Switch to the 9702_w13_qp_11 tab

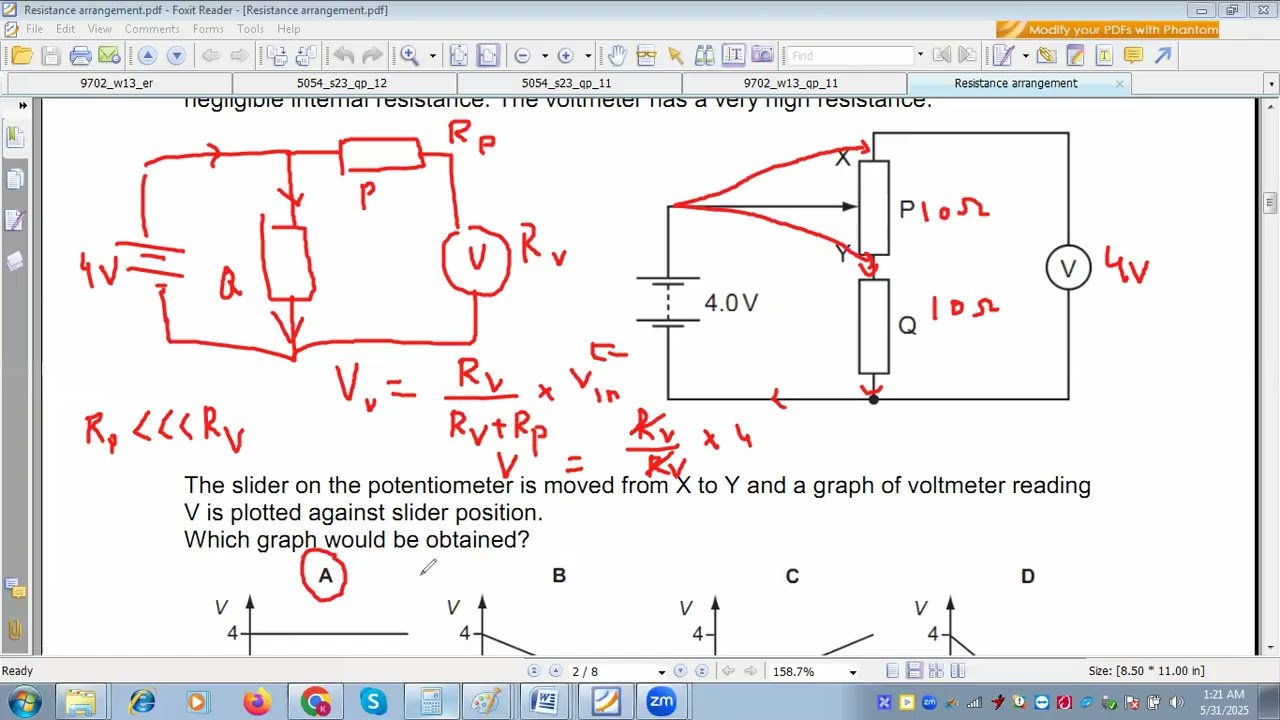click(x=791, y=84)
